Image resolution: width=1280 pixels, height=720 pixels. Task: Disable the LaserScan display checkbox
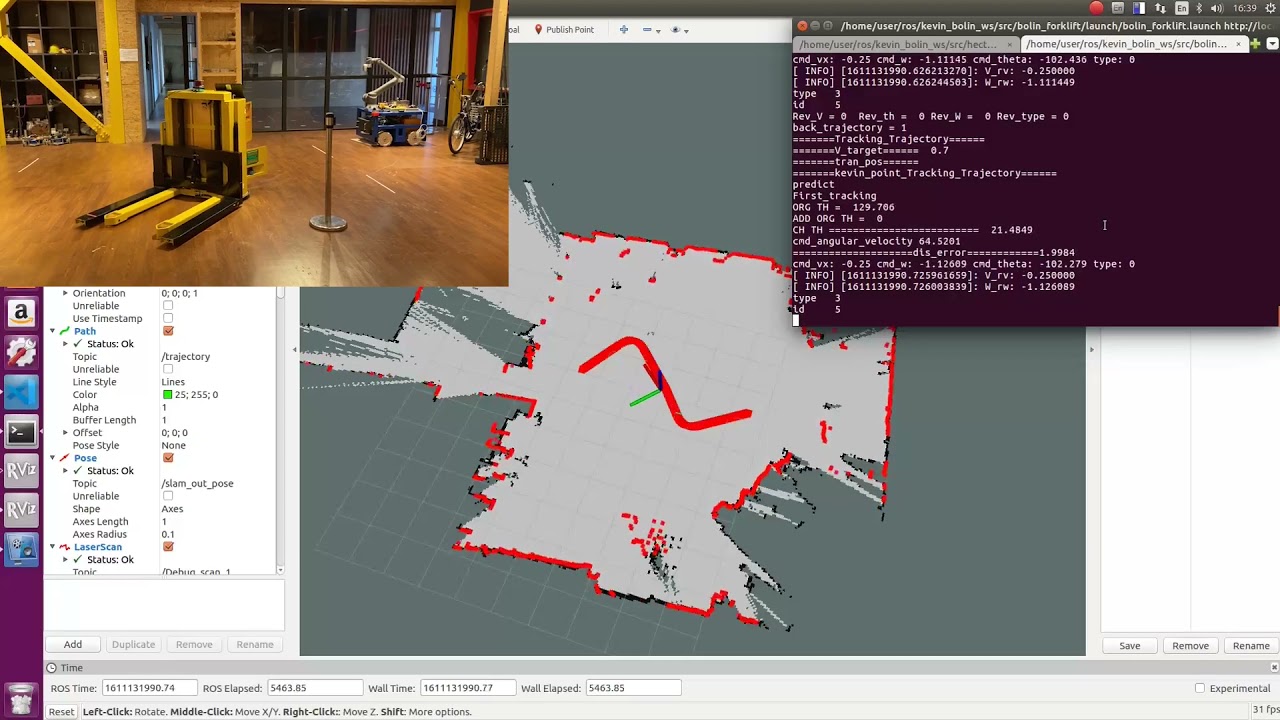click(x=168, y=547)
